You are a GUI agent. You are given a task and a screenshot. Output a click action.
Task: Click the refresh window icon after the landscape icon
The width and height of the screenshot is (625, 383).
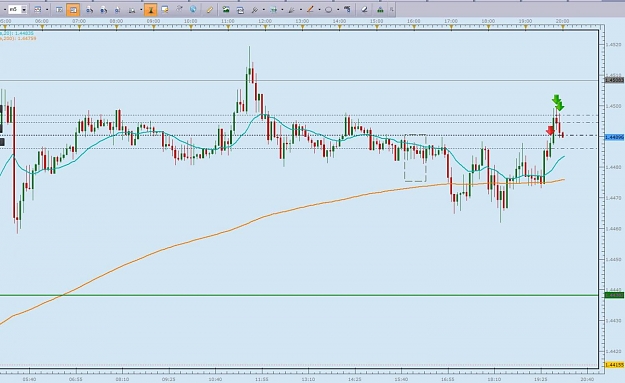[x=240, y=10]
